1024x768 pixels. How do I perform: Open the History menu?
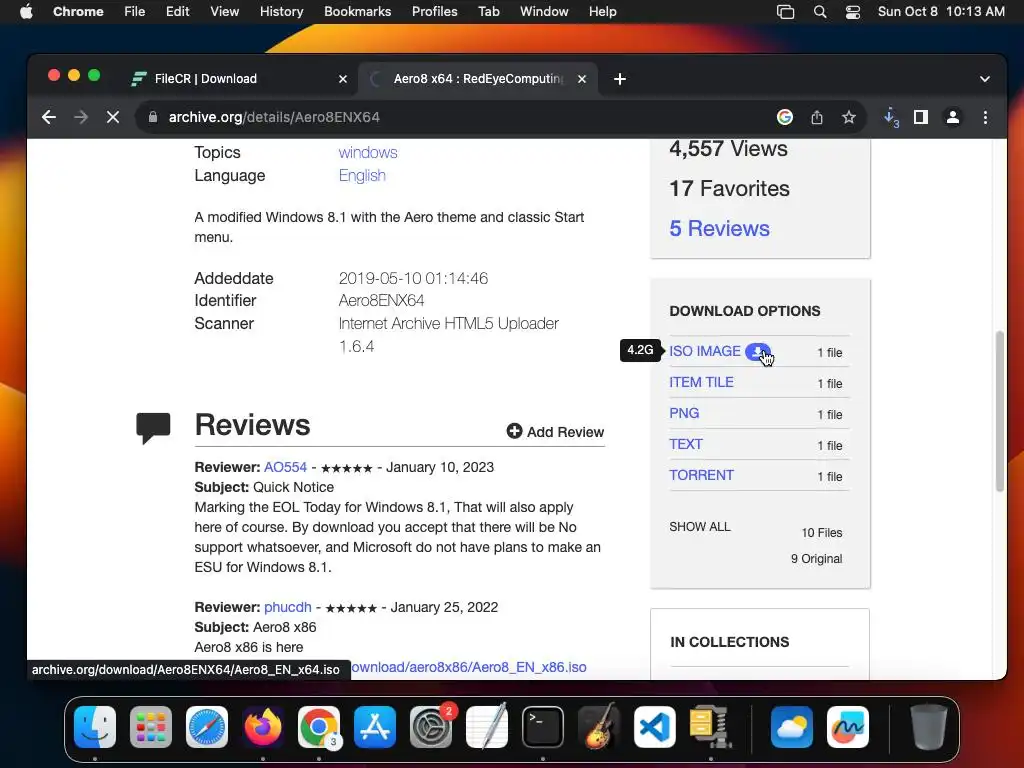[x=281, y=12]
